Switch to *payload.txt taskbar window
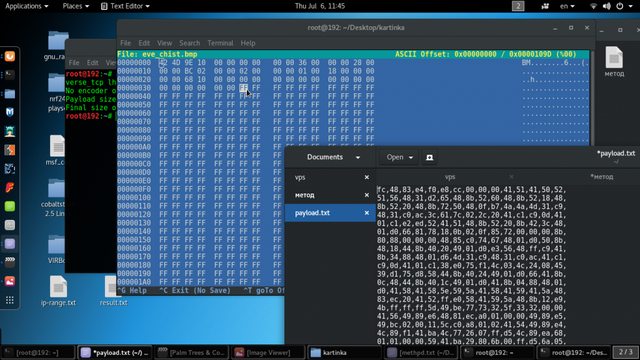The image size is (640, 360). coord(115,353)
